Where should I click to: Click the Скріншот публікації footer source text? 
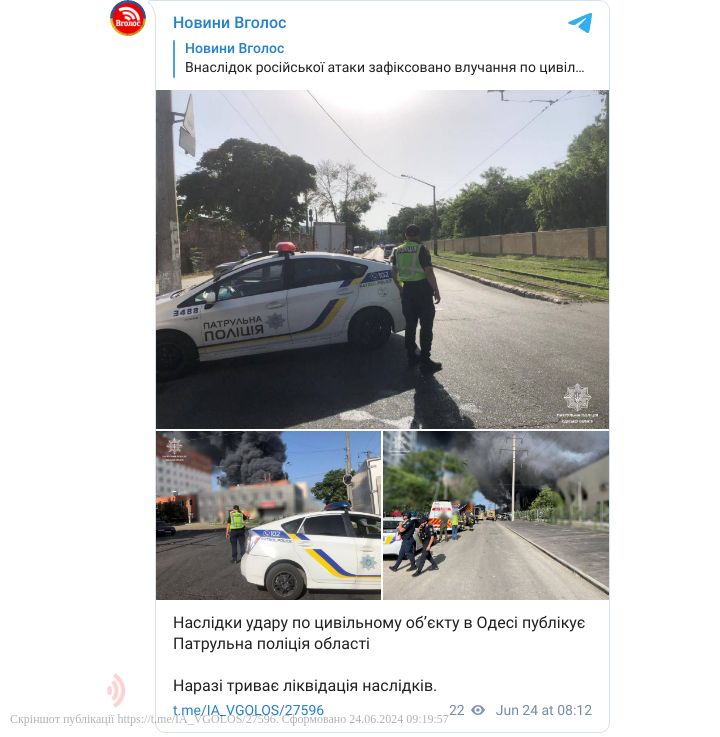(229, 719)
